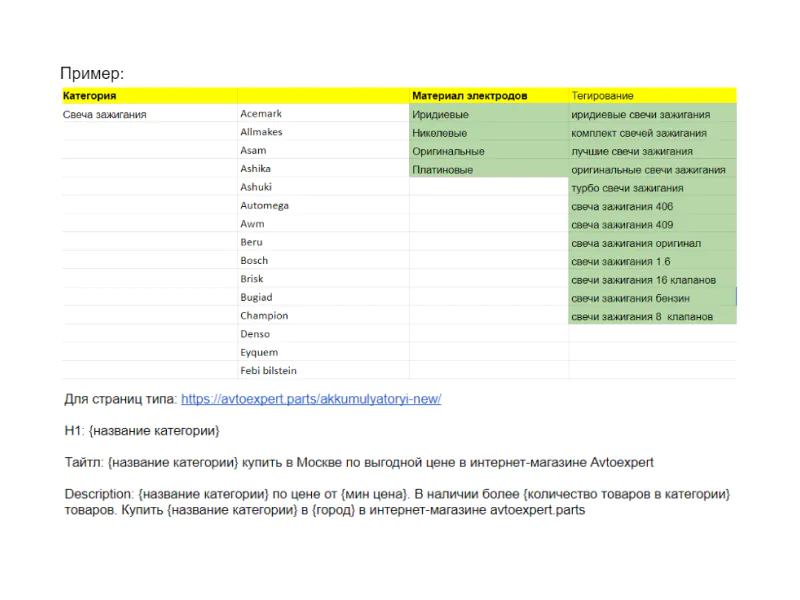The height and width of the screenshot is (600, 800).
Task: Select the свечи зажигания бензин tag cell
Action: (653, 298)
